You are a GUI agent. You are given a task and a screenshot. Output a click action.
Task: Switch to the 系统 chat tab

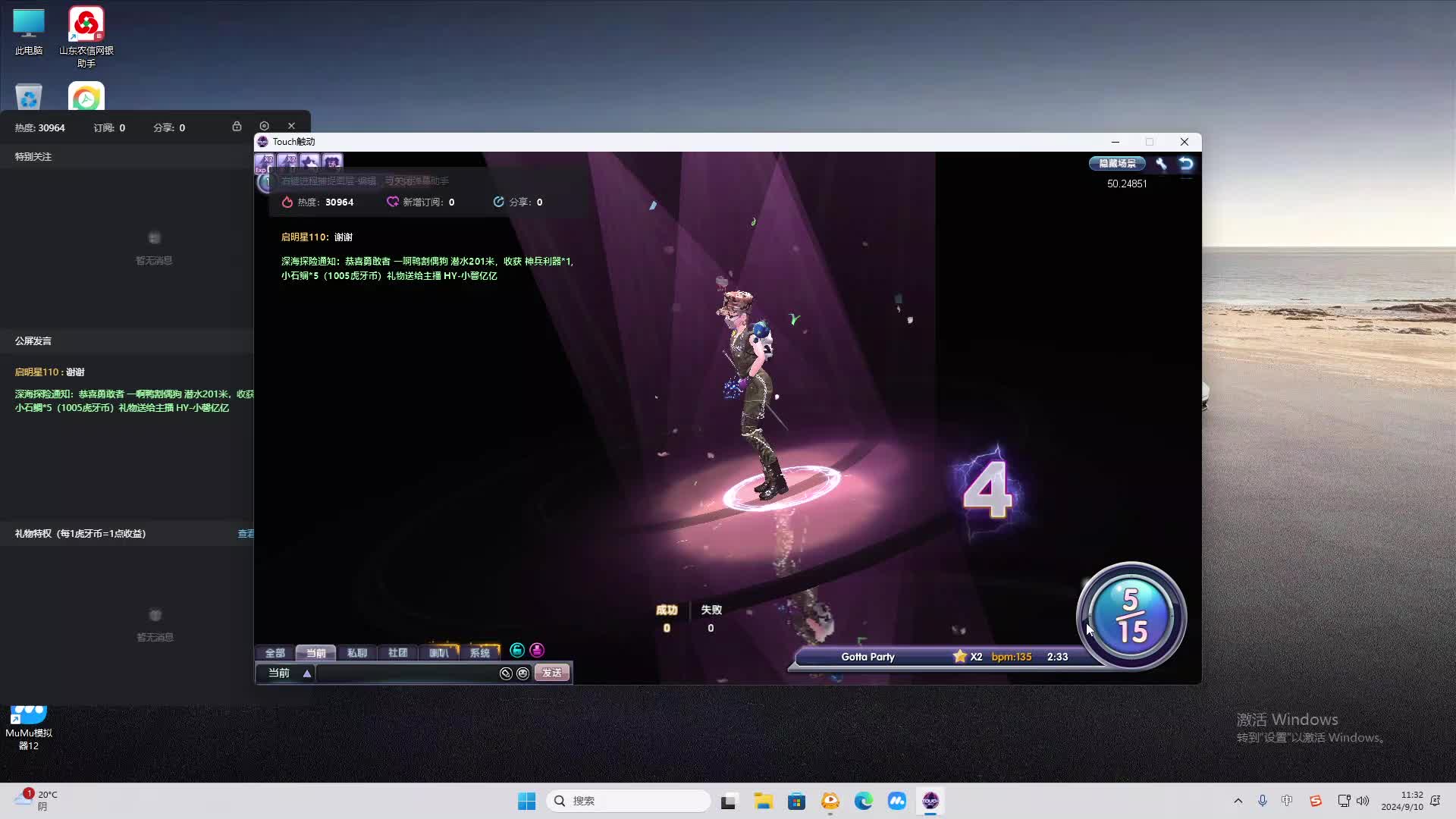pos(479,653)
